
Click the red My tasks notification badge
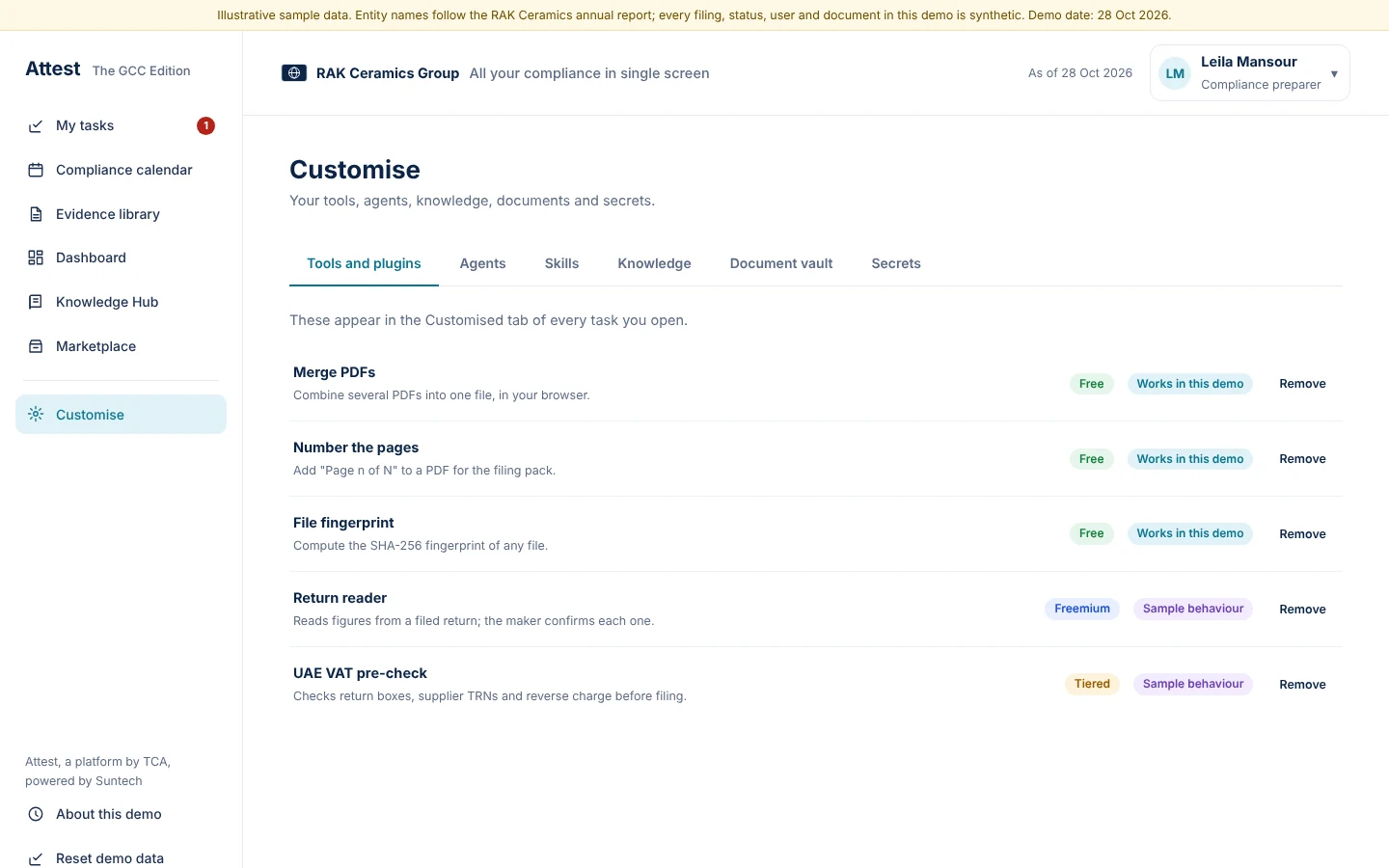click(205, 125)
